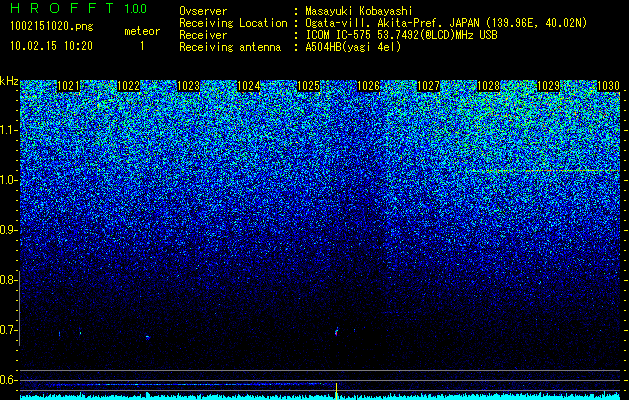Click the 'meteor' count label
The image size is (629, 400).
coord(142,31)
